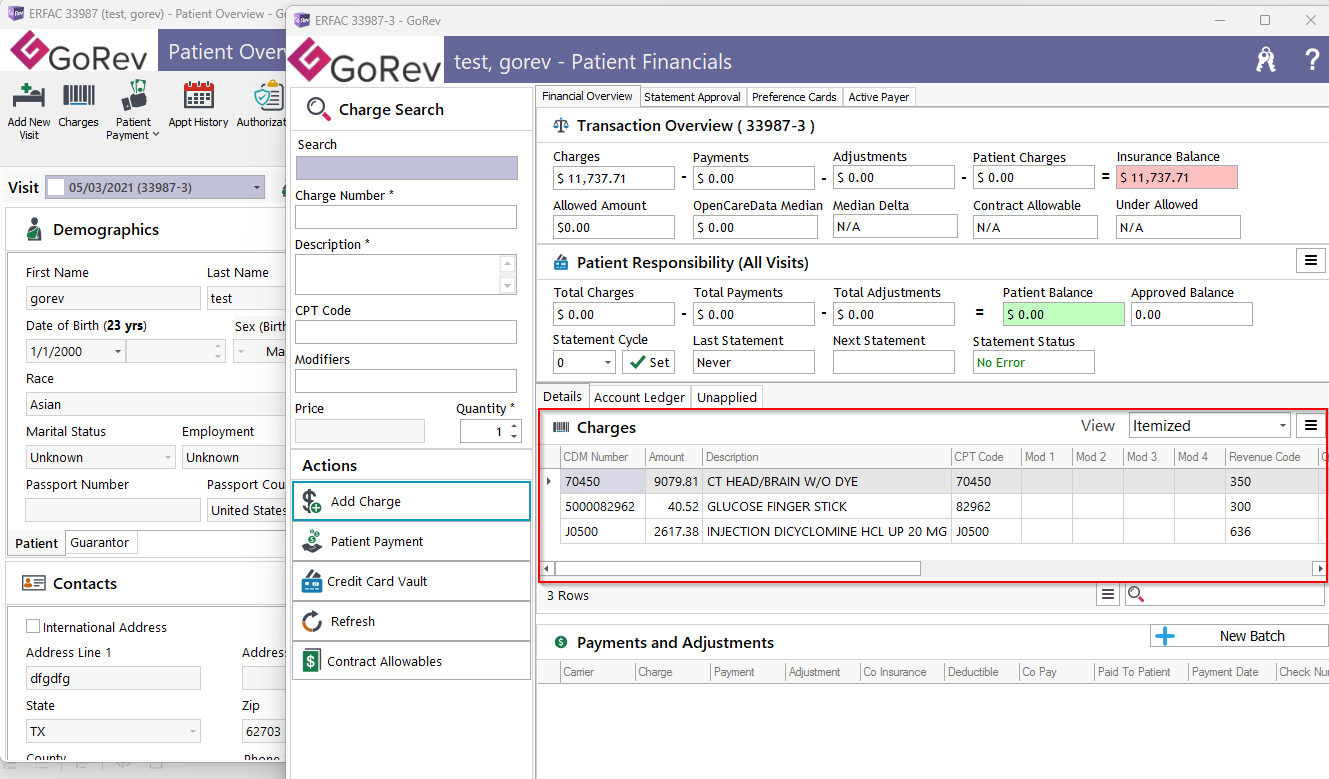The height and width of the screenshot is (779, 1329).
Task: Open the Credit Card Vault
Action: 411,581
